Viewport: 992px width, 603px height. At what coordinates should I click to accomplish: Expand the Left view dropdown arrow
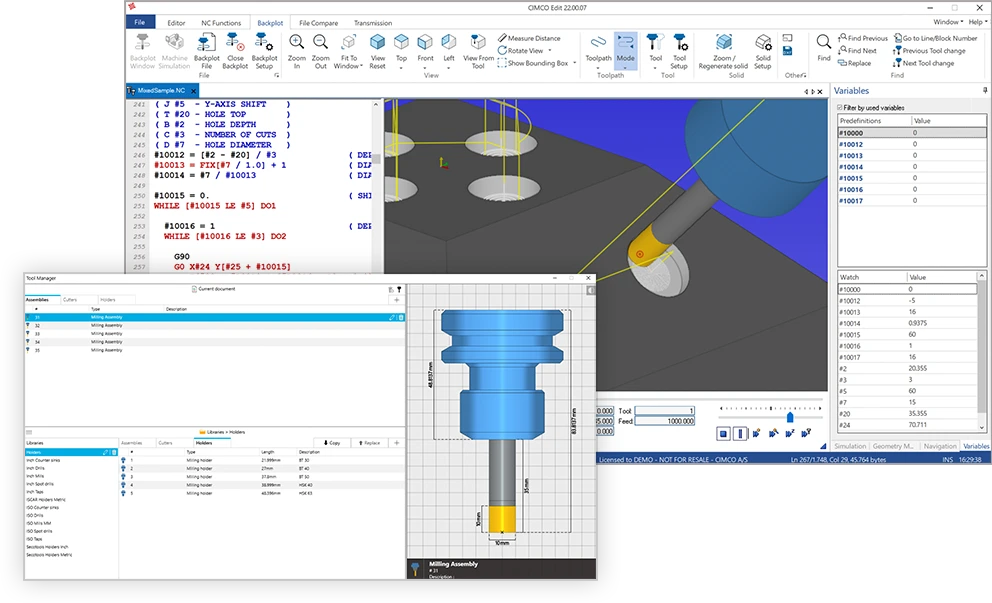449,66
